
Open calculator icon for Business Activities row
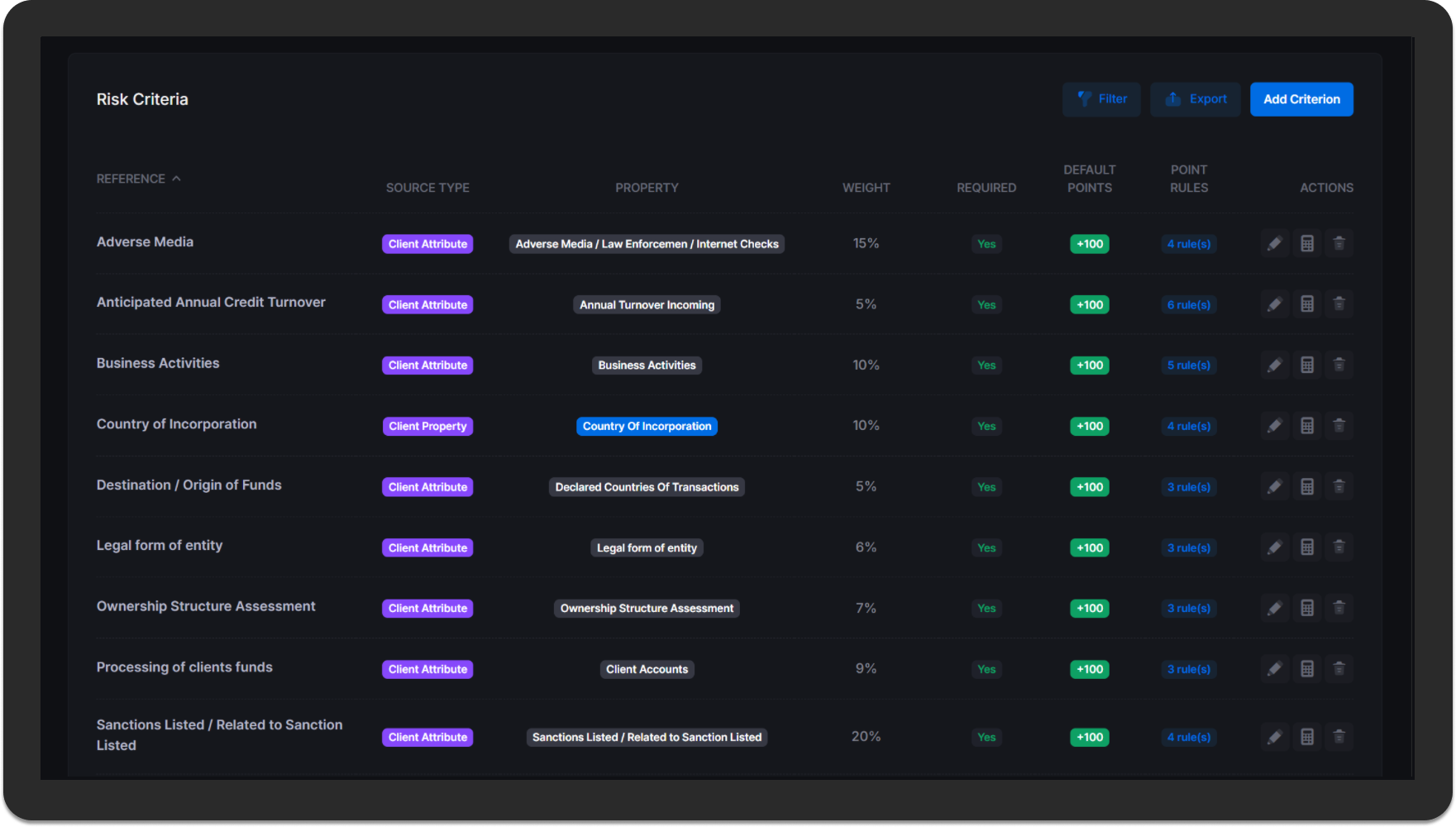(1306, 365)
